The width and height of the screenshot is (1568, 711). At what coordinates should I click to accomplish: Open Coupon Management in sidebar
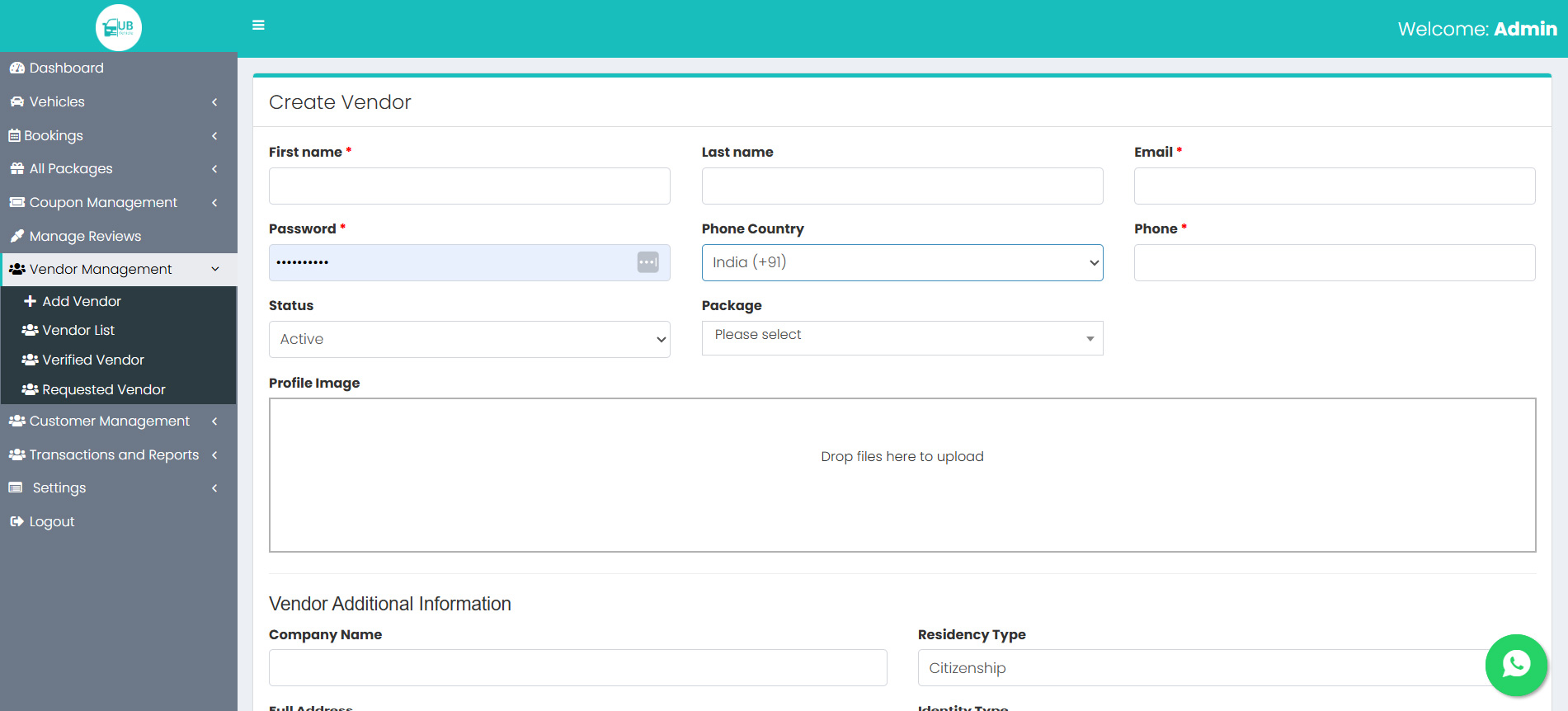pyautogui.click(x=119, y=202)
